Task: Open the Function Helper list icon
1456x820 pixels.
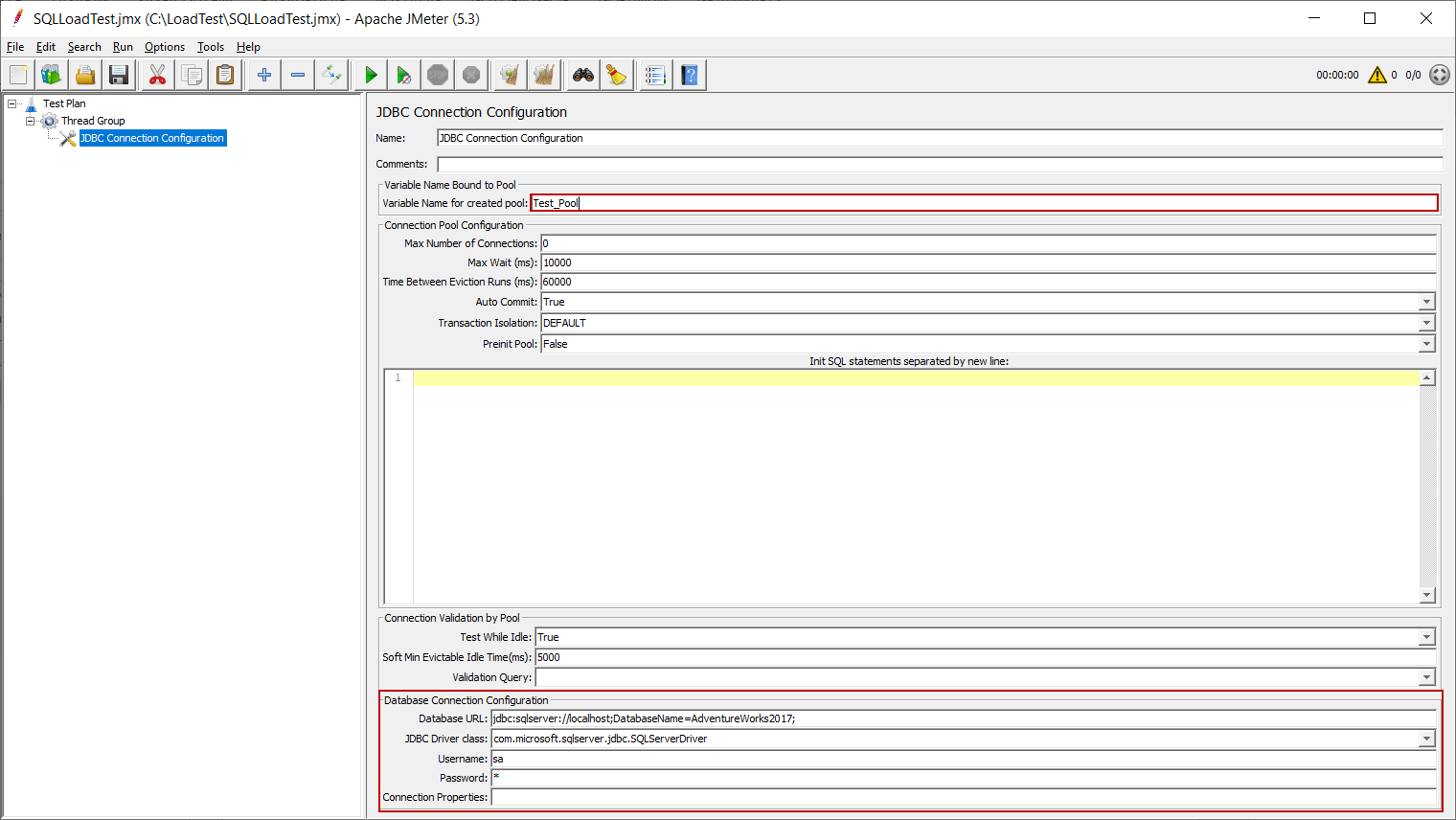Action: pos(655,75)
